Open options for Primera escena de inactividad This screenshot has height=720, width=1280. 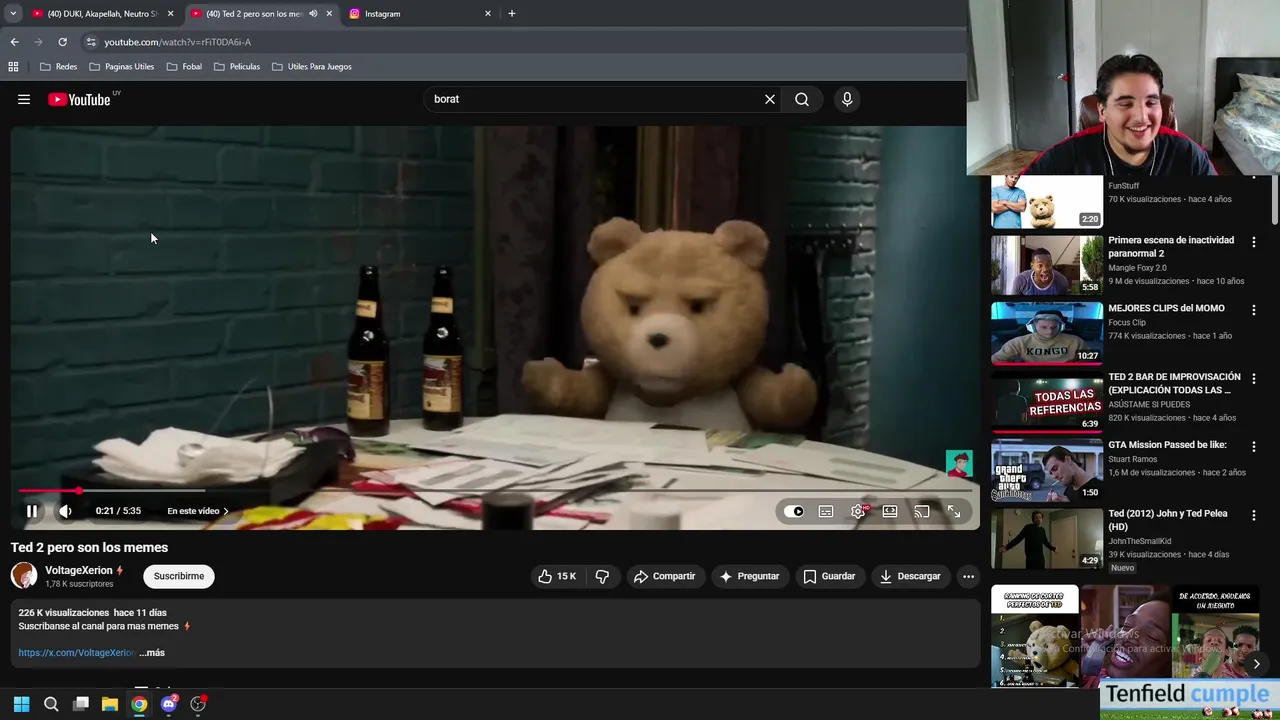point(1254,242)
